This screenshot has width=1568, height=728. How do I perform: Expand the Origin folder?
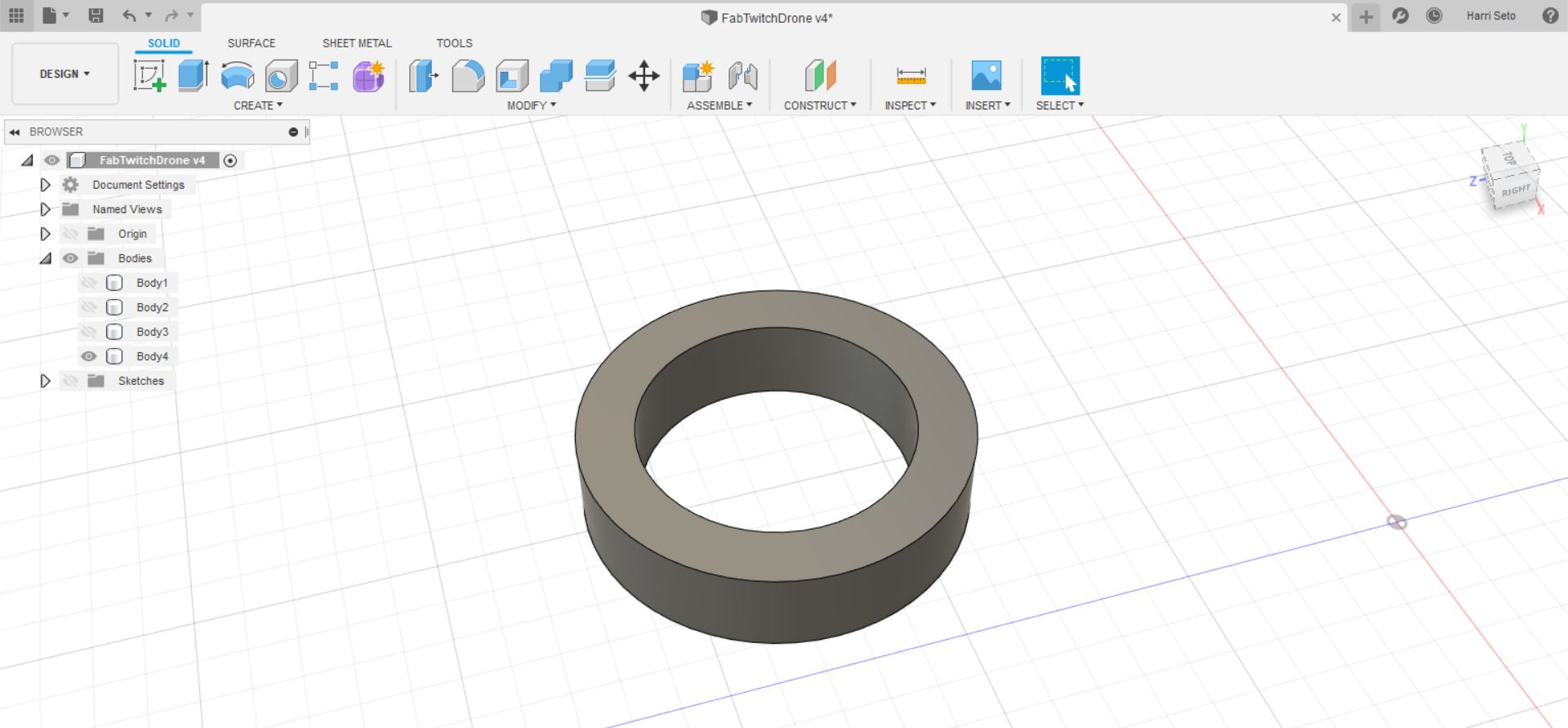pos(46,234)
